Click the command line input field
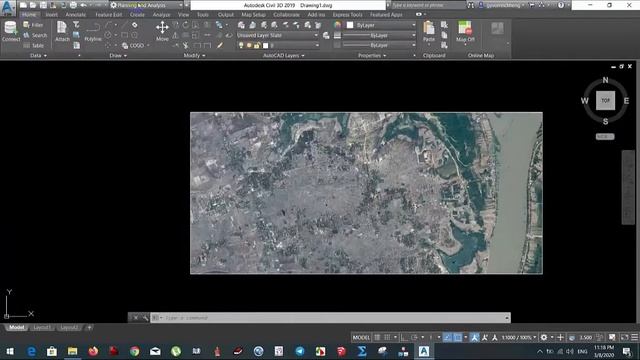This screenshot has width=640, height=360. click(330, 318)
